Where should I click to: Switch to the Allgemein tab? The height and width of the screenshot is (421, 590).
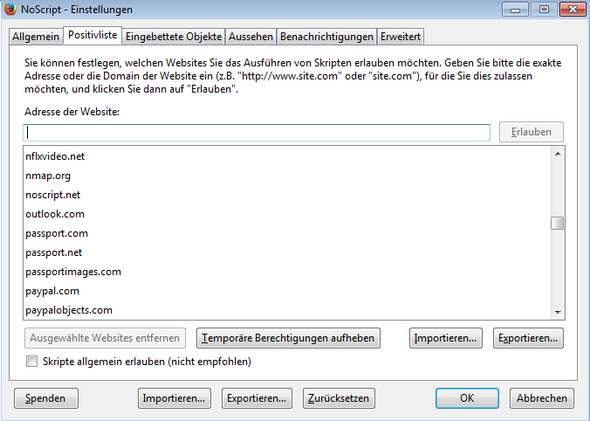tap(36, 37)
